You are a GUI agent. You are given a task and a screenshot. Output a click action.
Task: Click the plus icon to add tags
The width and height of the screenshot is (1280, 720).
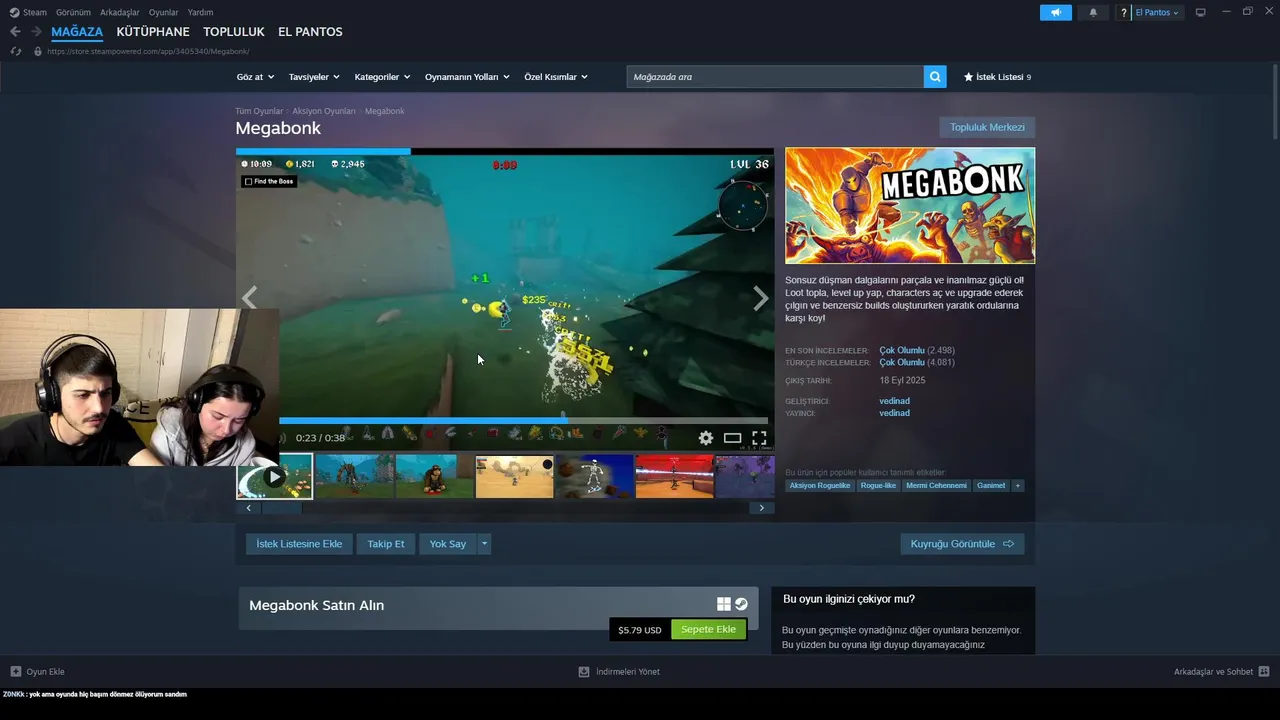pyautogui.click(x=1018, y=486)
